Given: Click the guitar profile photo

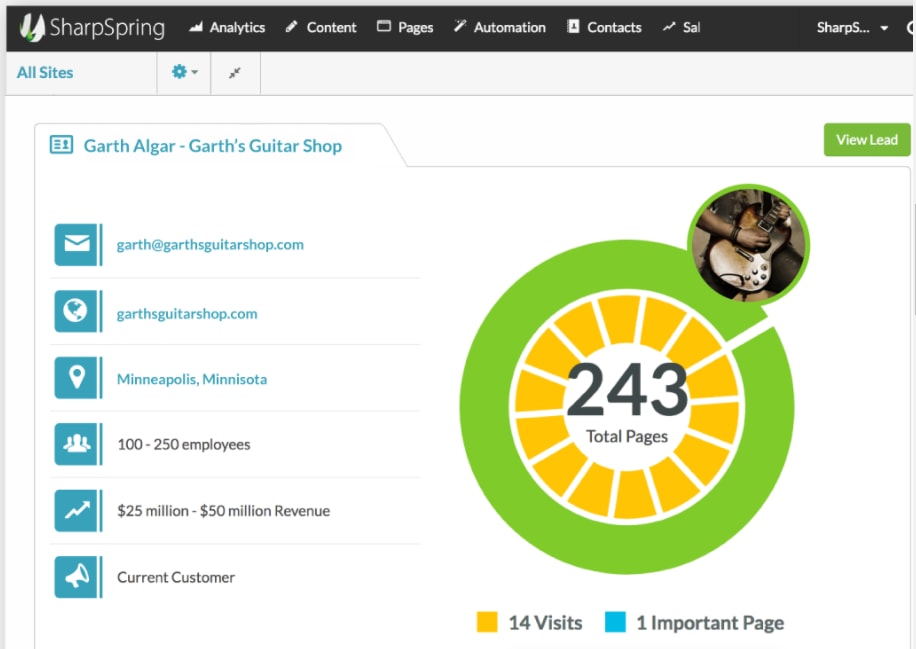Looking at the screenshot, I should tap(748, 244).
